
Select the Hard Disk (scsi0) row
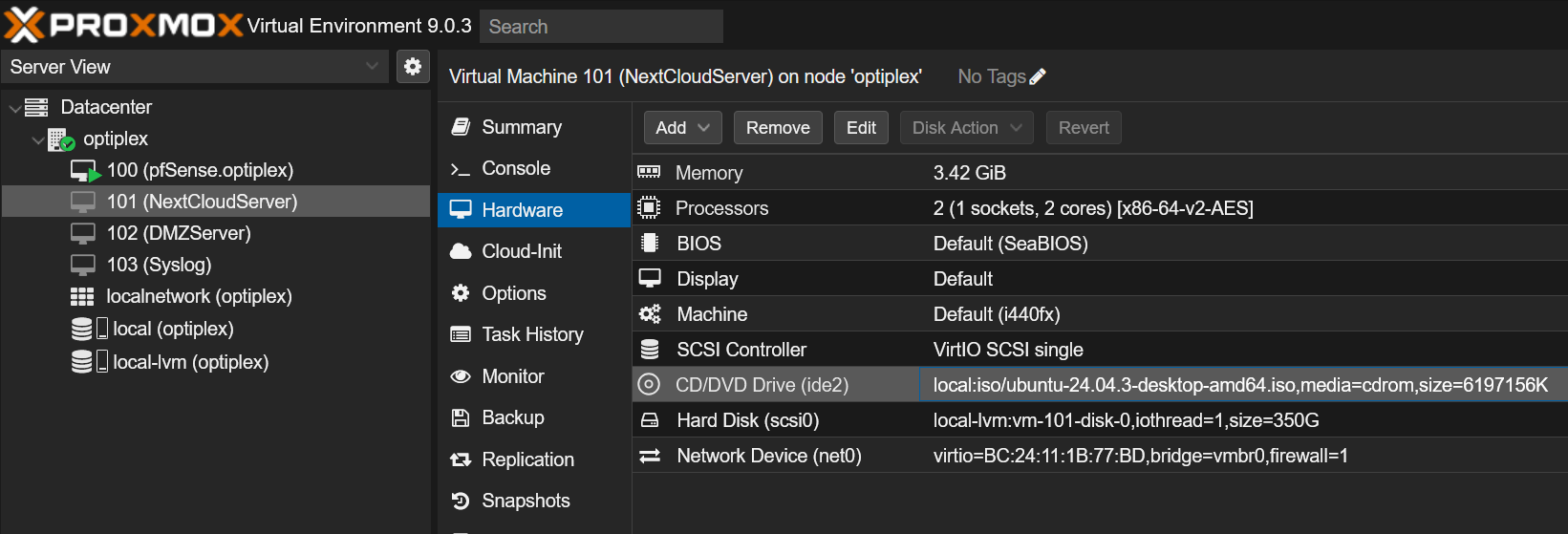click(1100, 420)
